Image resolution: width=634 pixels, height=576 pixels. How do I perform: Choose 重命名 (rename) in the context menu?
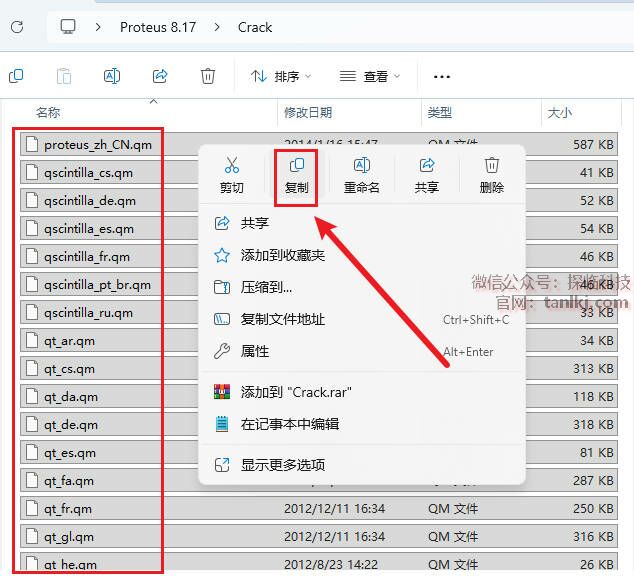[361, 175]
